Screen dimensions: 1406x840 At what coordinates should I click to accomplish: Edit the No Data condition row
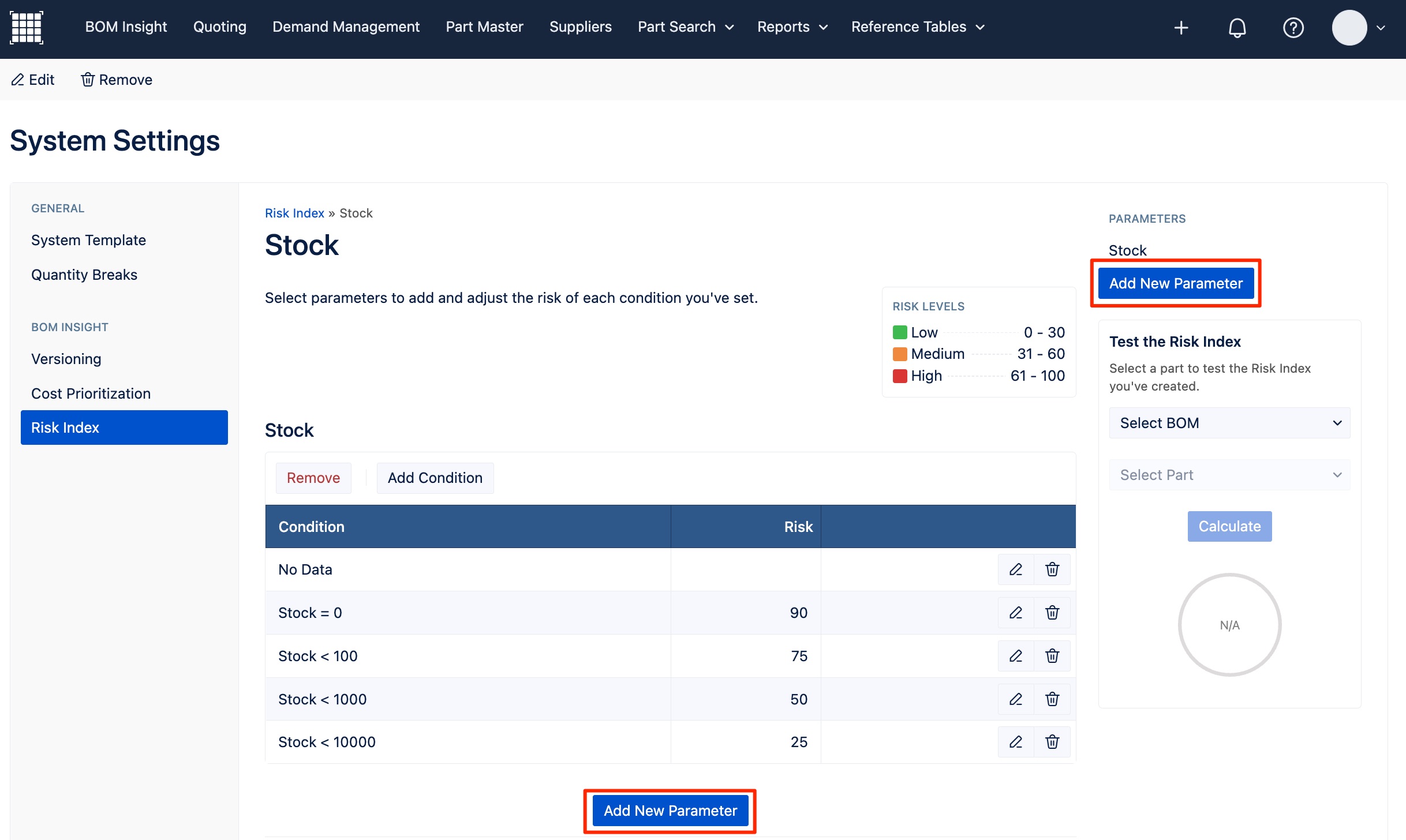tap(1016, 569)
